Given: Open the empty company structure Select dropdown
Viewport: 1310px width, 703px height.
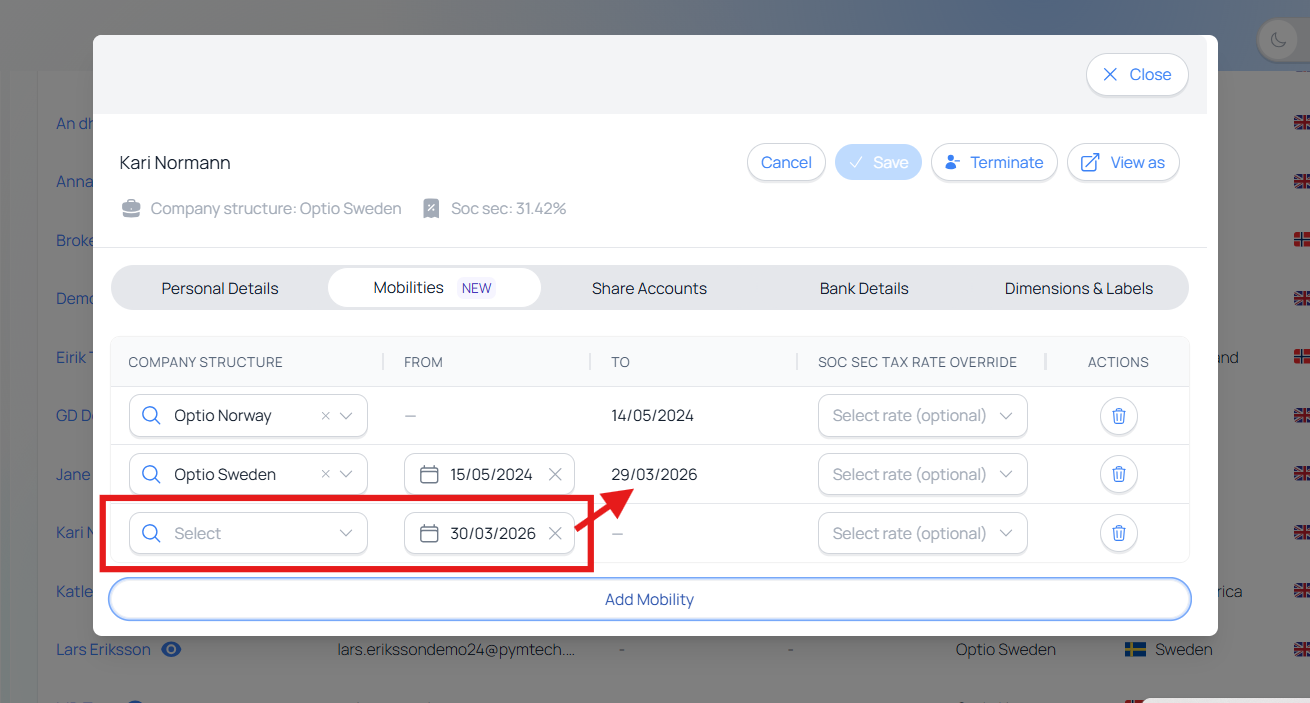Looking at the screenshot, I should 248,534.
